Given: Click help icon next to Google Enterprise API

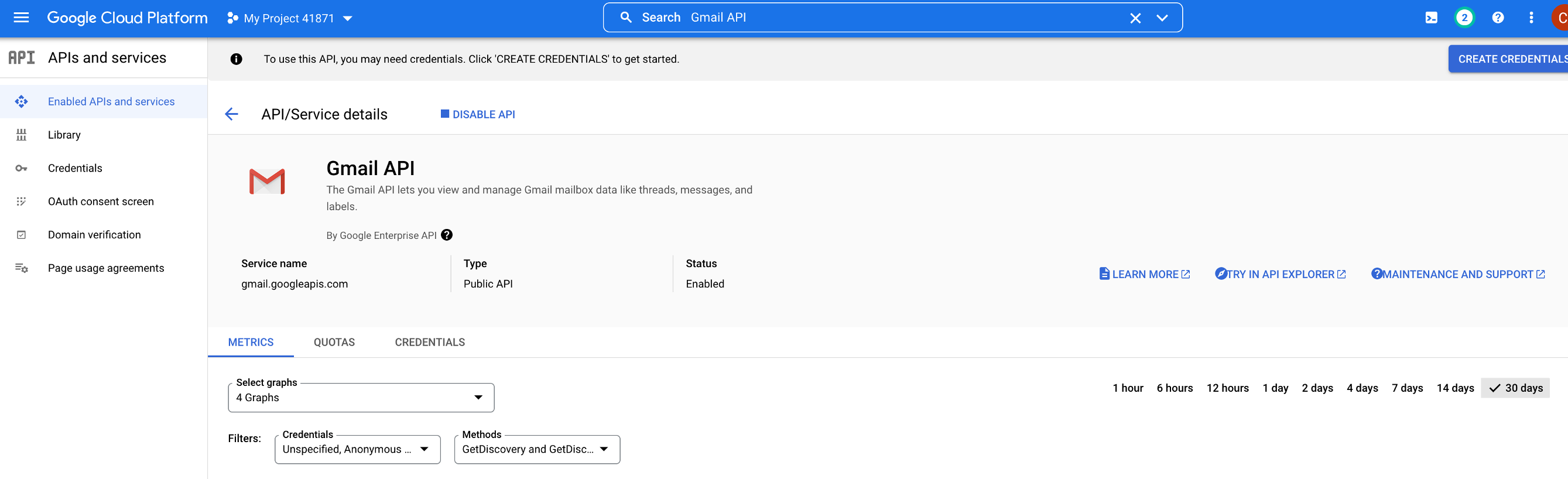Looking at the screenshot, I should 447,235.
